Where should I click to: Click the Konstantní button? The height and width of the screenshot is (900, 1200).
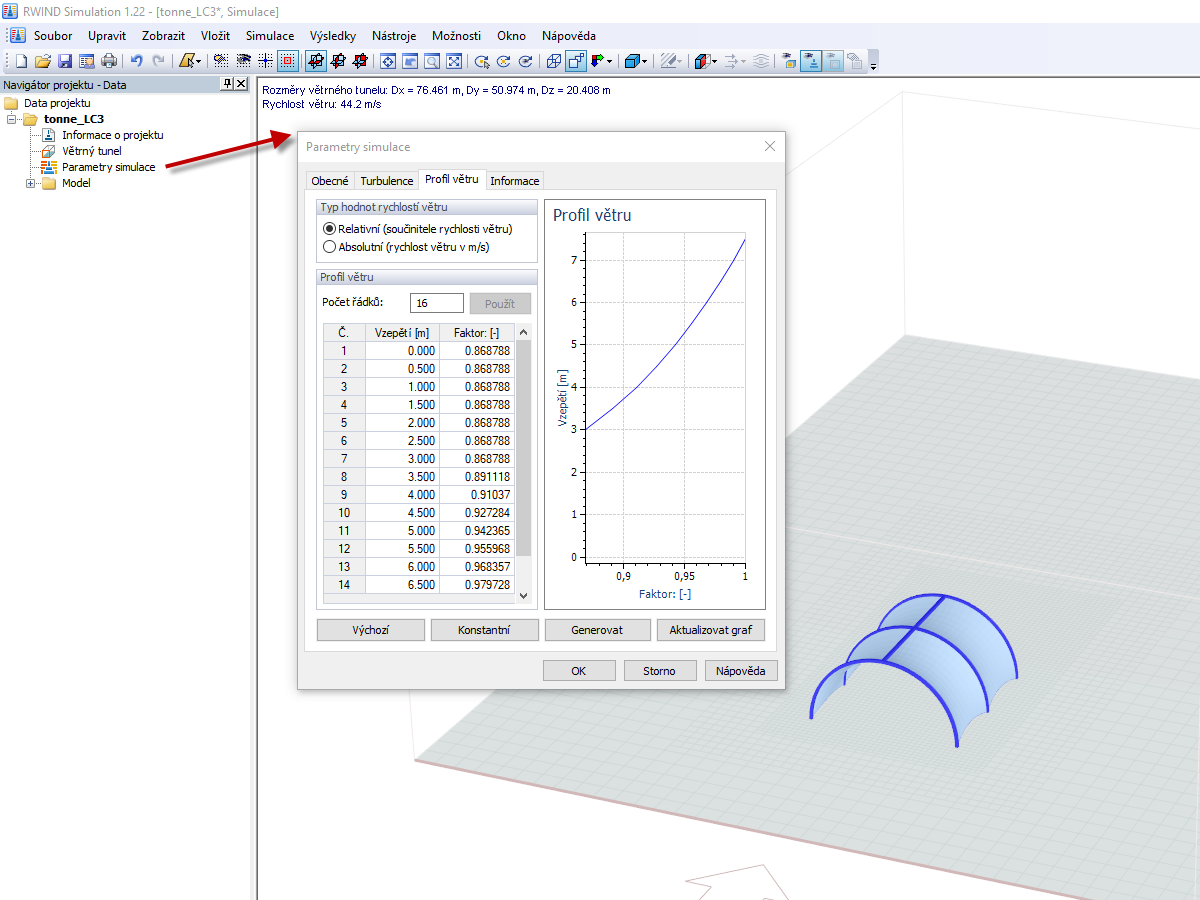click(484, 629)
